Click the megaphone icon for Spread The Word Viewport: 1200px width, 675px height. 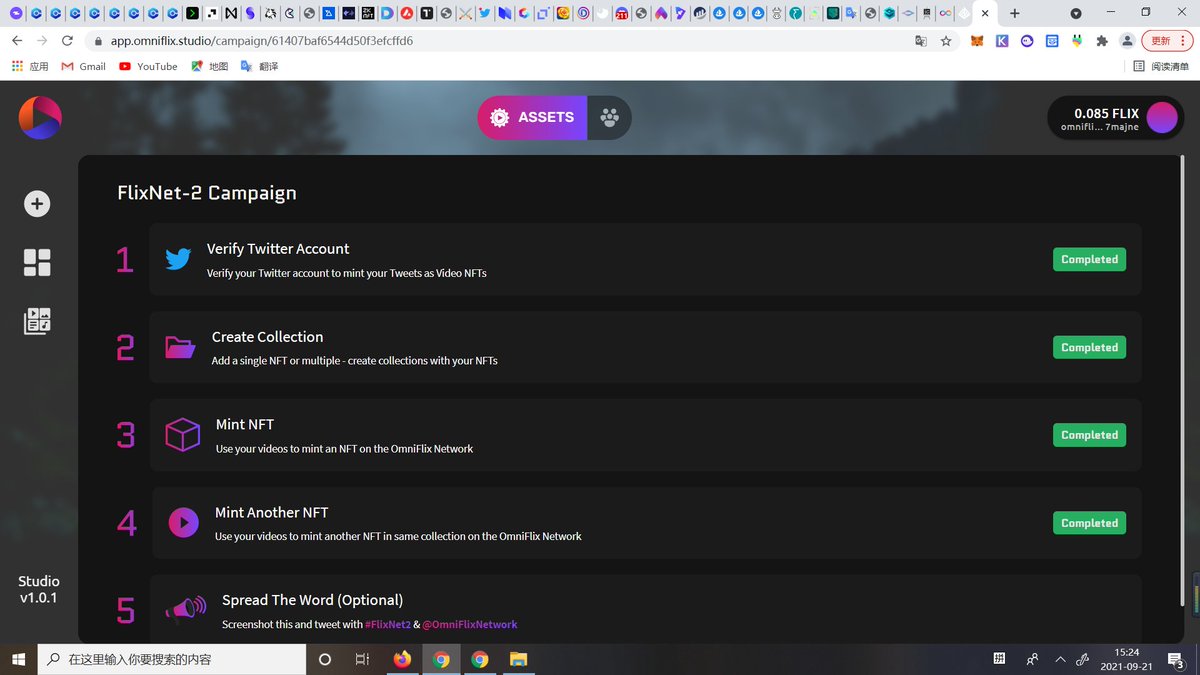[x=185, y=609]
